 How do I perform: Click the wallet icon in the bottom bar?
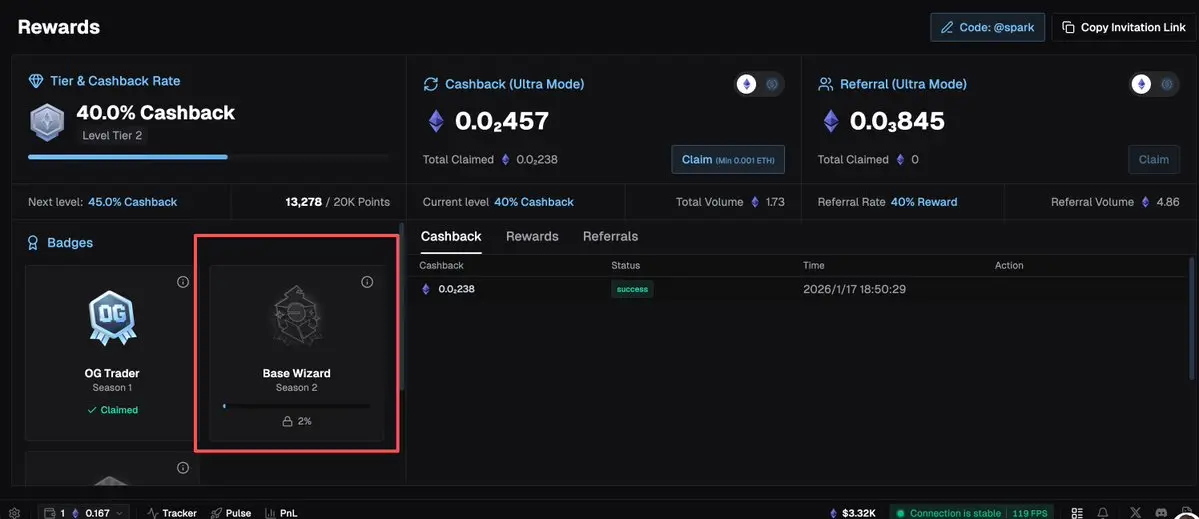[50, 513]
